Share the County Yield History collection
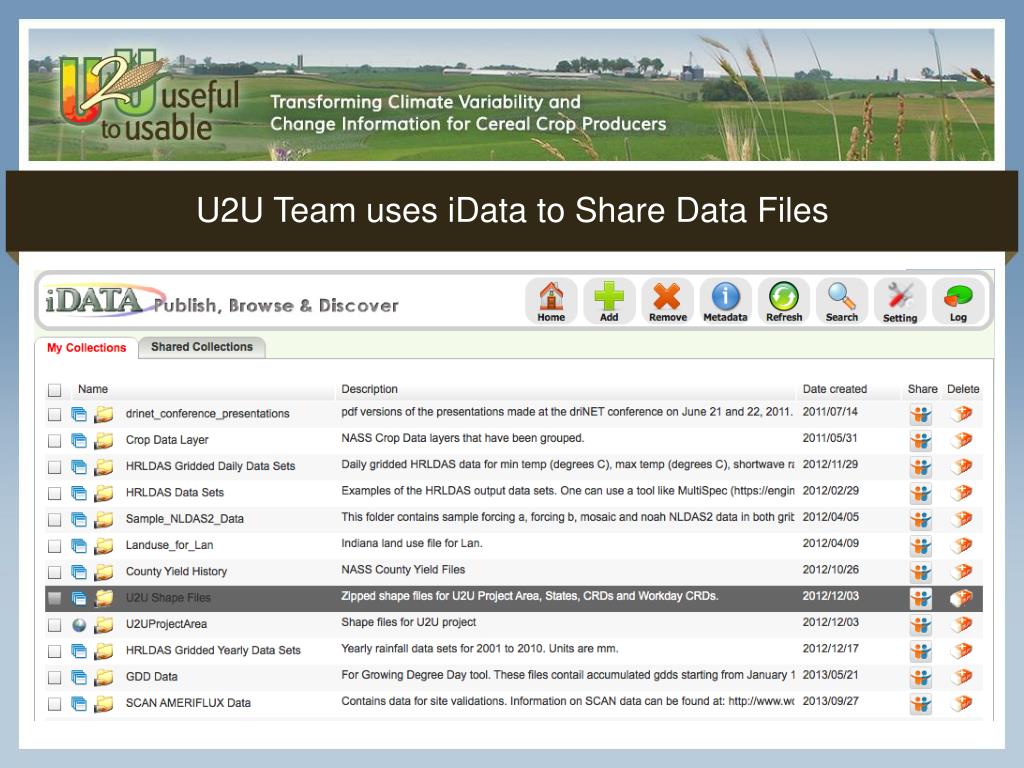Viewport: 1024px width, 768px height. click(921, 571)
